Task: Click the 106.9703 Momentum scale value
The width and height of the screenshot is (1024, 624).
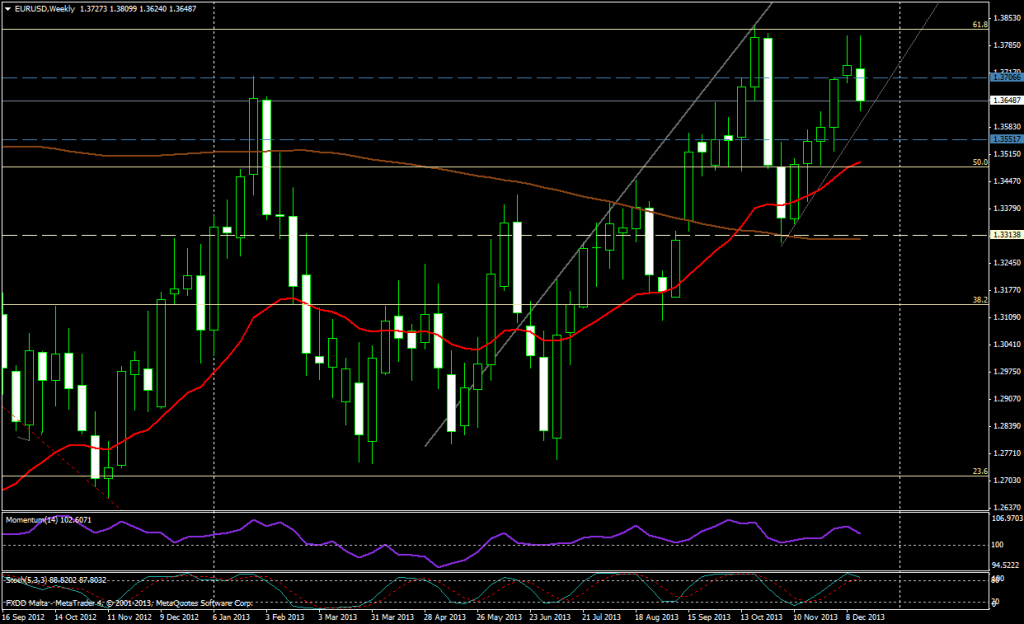Action: tap(1004, 518)
